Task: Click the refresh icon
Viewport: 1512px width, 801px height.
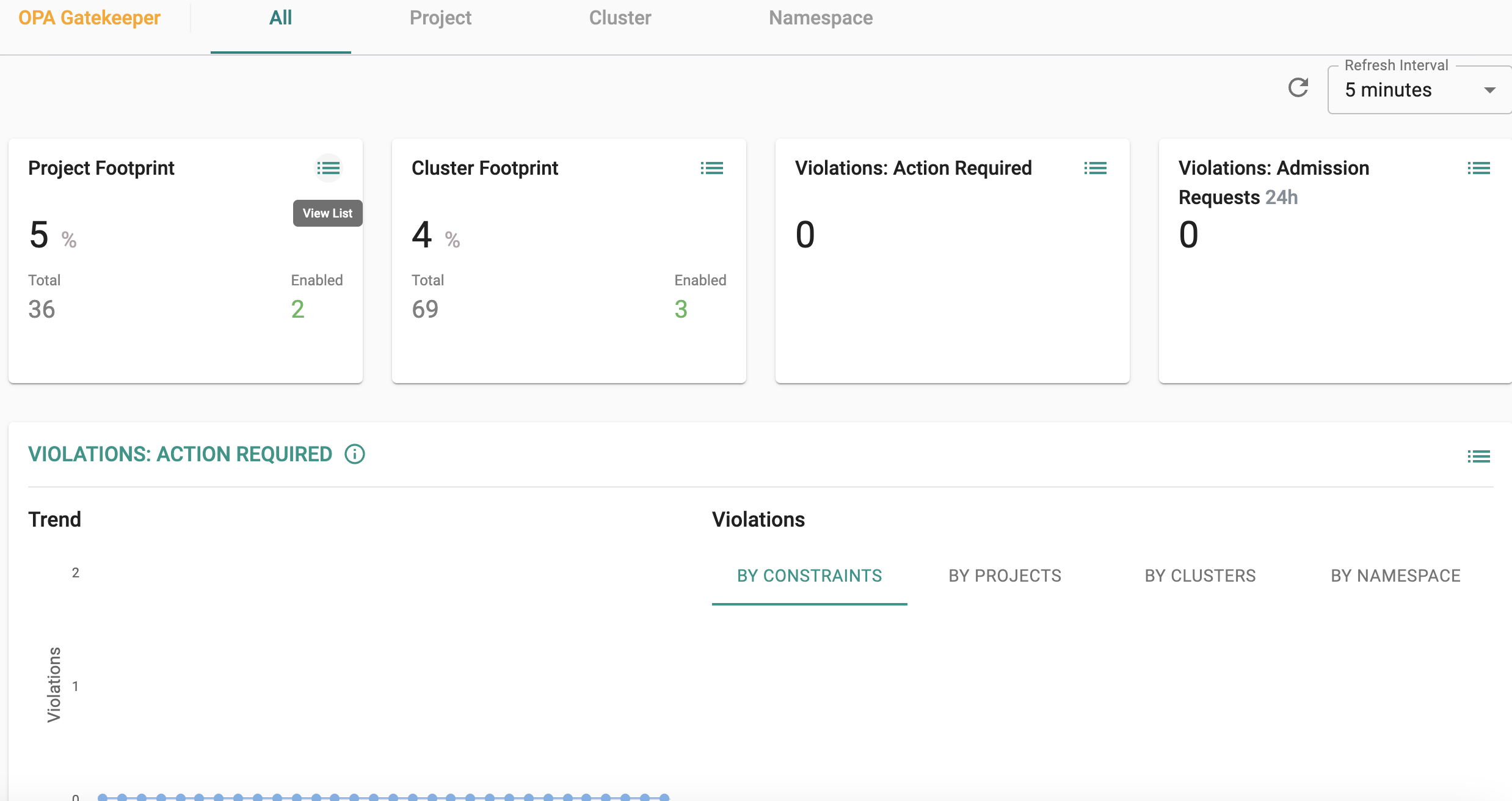Action: (x=1298, y=88)
